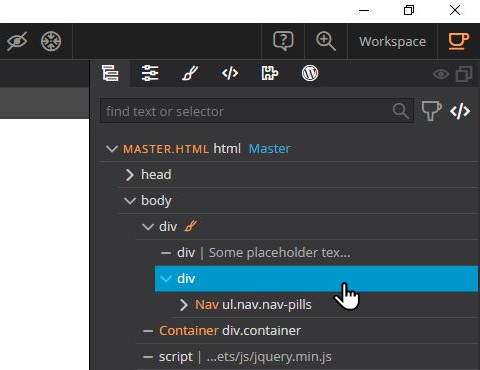Screen dimensions: 480x370
Task: Open the Workspace menu
Action: [392, 42]
